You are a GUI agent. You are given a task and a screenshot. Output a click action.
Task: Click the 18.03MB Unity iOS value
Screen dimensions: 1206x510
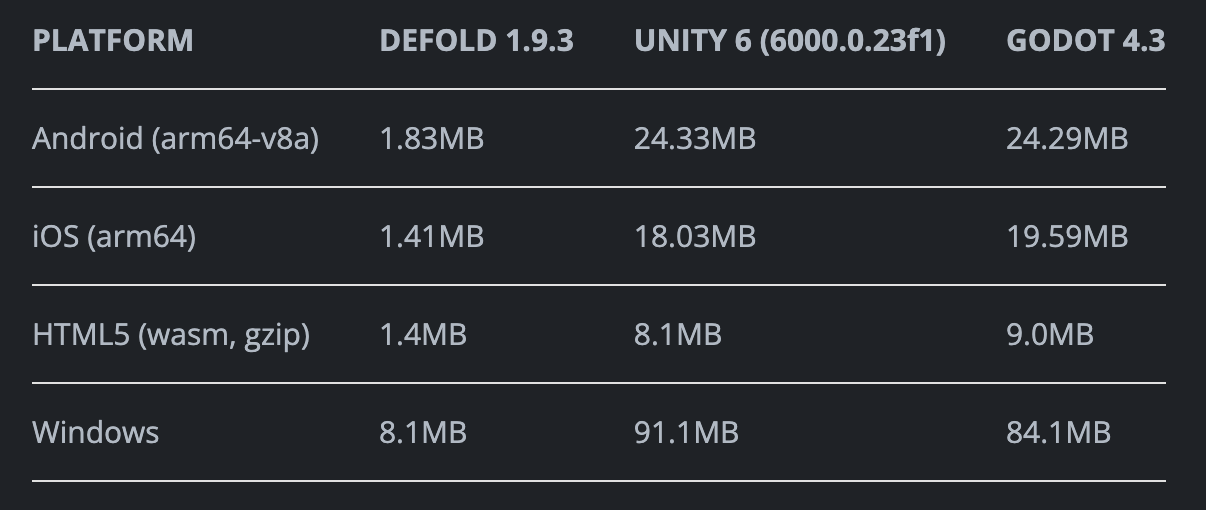694,236
